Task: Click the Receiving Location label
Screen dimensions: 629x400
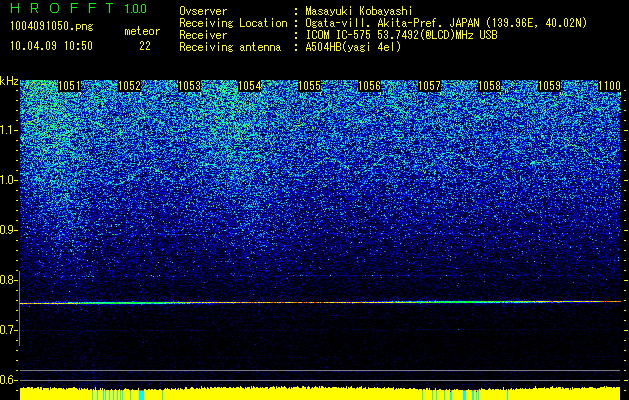Action: coord(233,23)
